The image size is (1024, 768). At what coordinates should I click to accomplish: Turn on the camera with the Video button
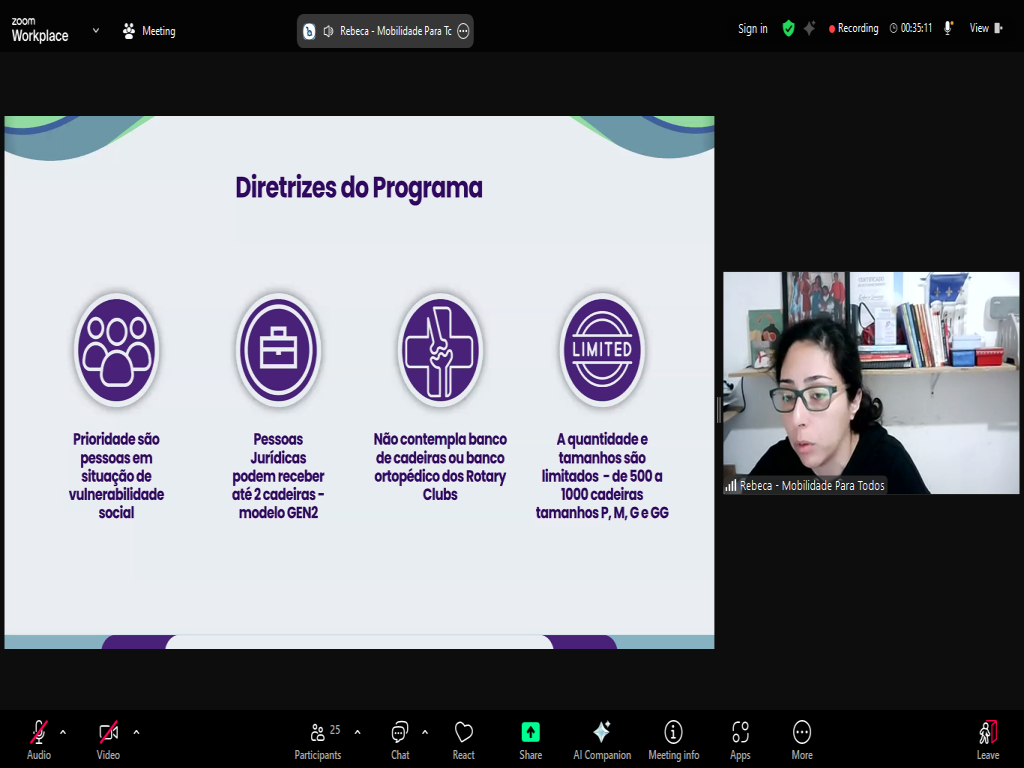pyautogui.click(x=108, y=738)
